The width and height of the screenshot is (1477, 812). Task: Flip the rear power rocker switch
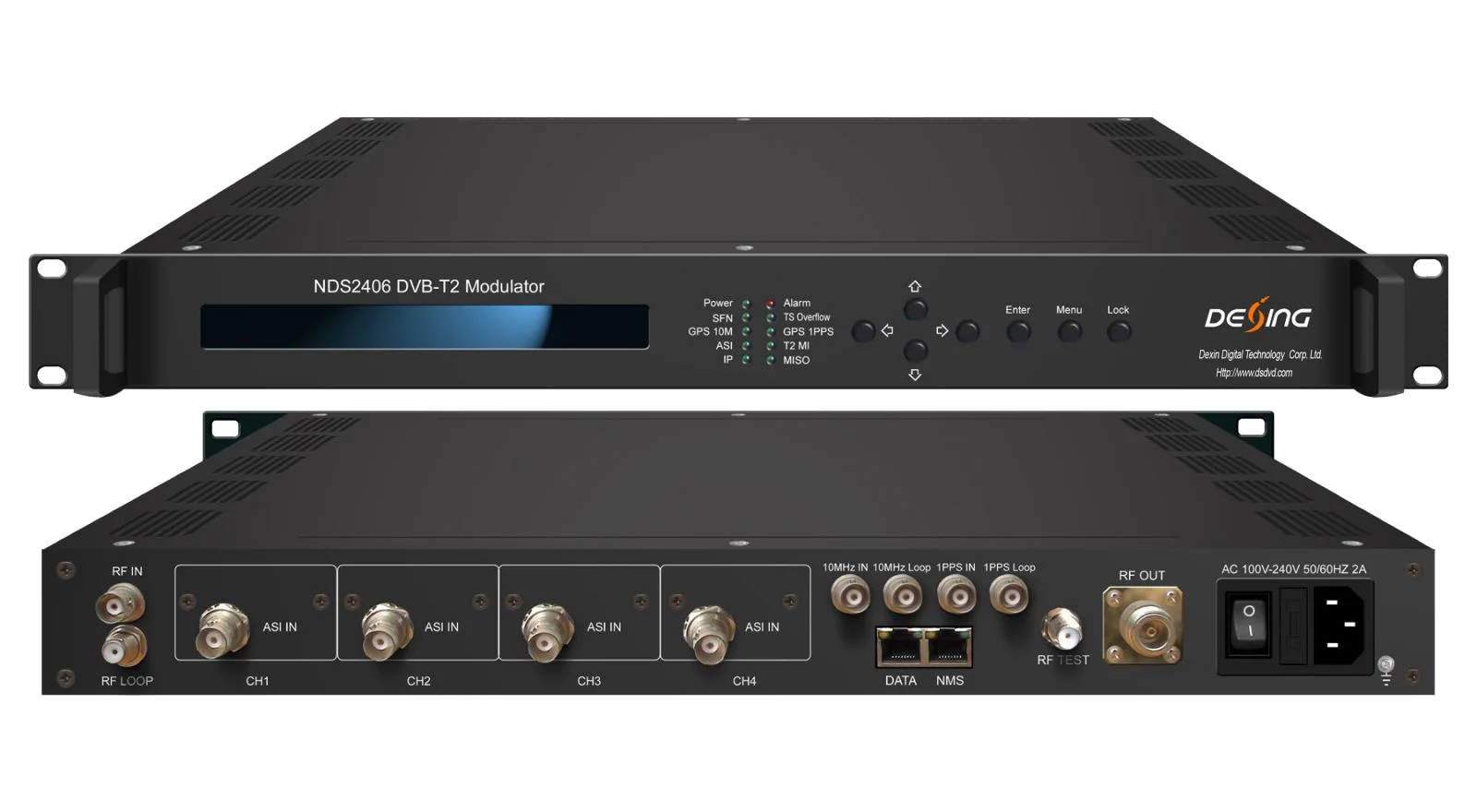coord(1248,624)
